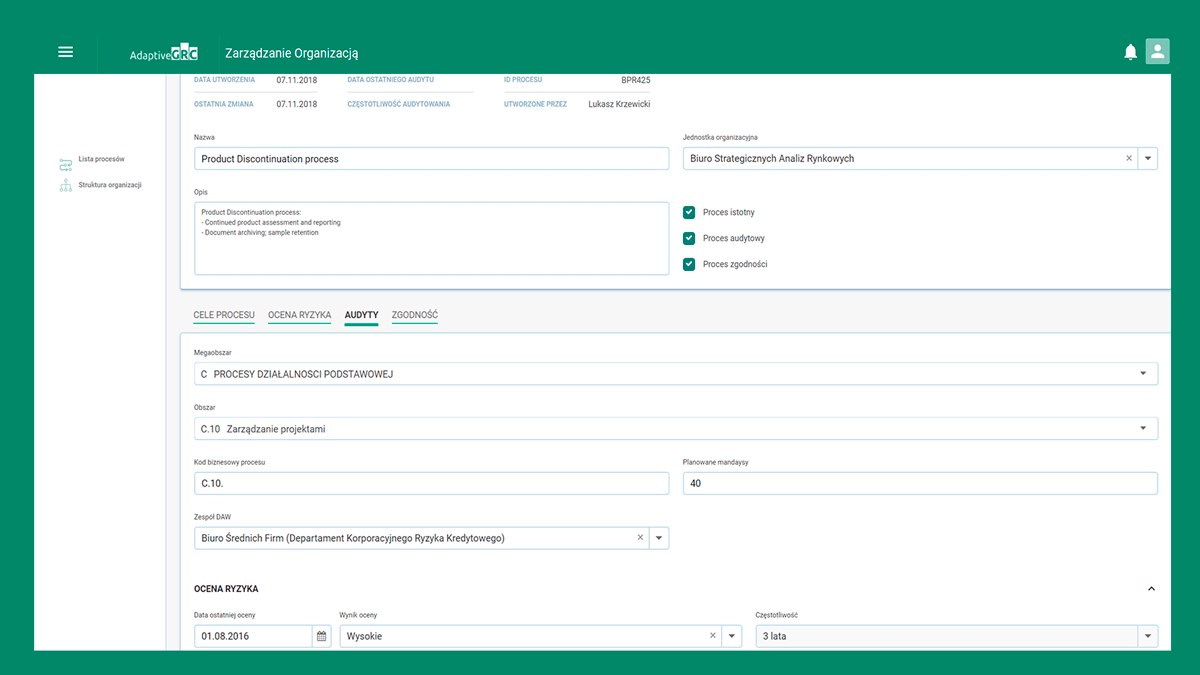Click the Lista procesów sidebar icon
Screen dimensions: 1200x675
point(66,163)
